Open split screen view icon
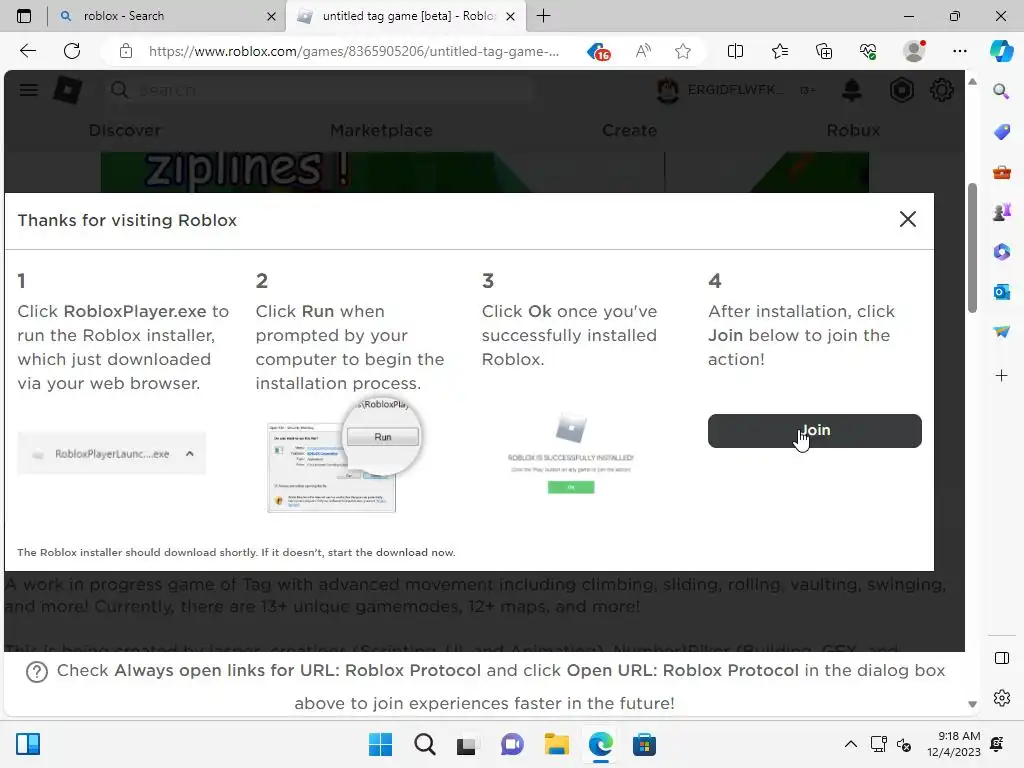 735,51
